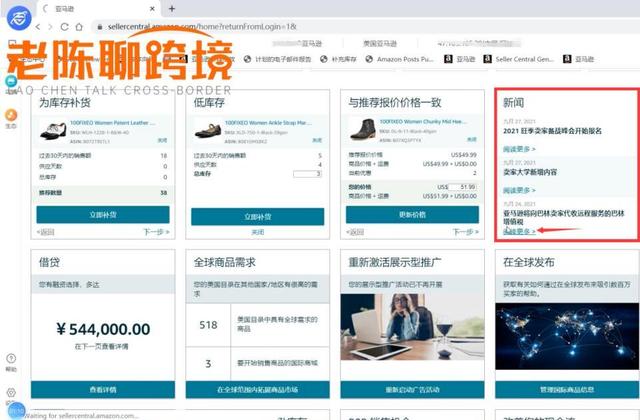Open 100FIXEO Women Patent Leather link
640x420 pixels.
click(x=112, y=122)
